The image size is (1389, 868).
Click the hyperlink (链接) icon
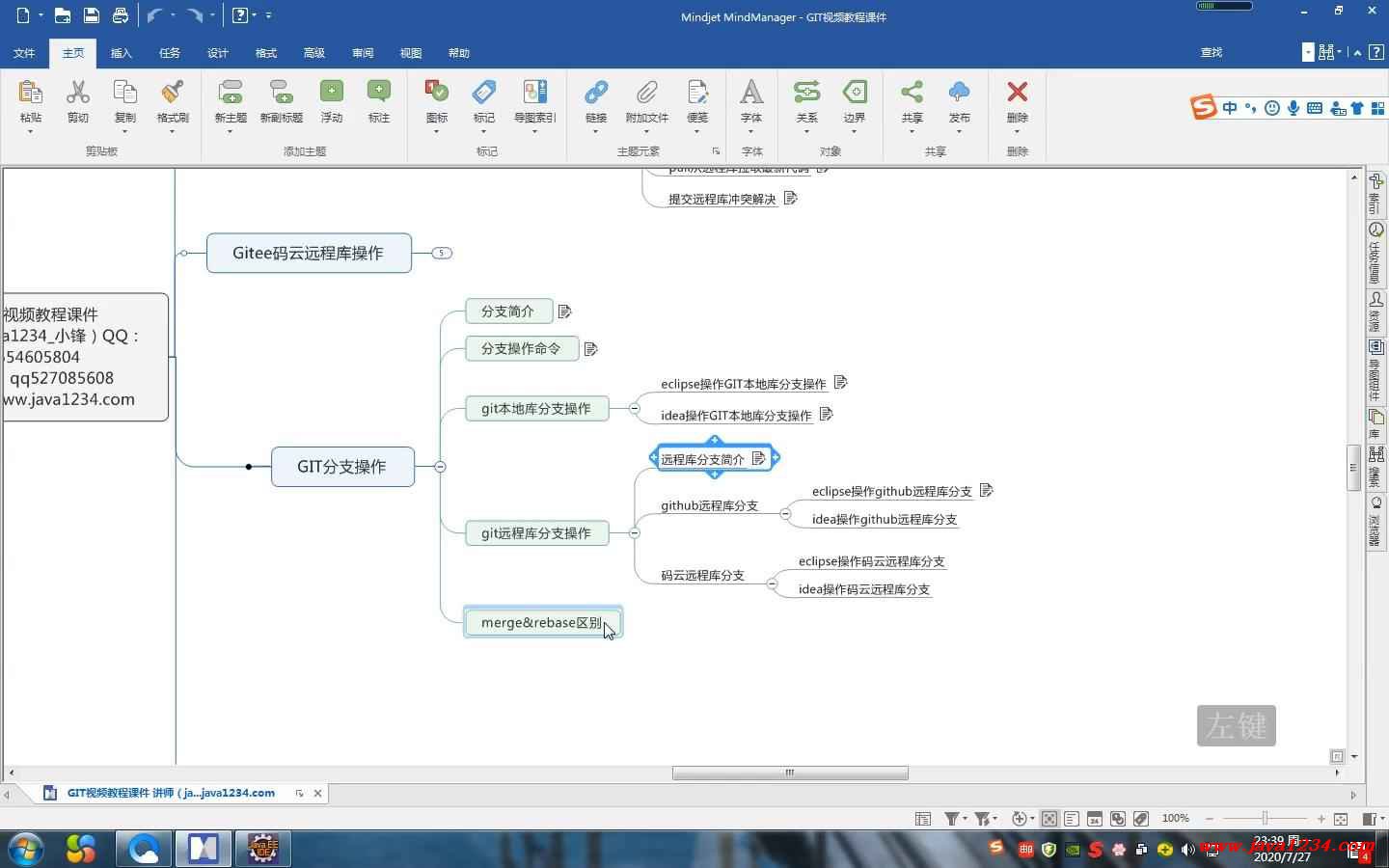click(596, 93)
